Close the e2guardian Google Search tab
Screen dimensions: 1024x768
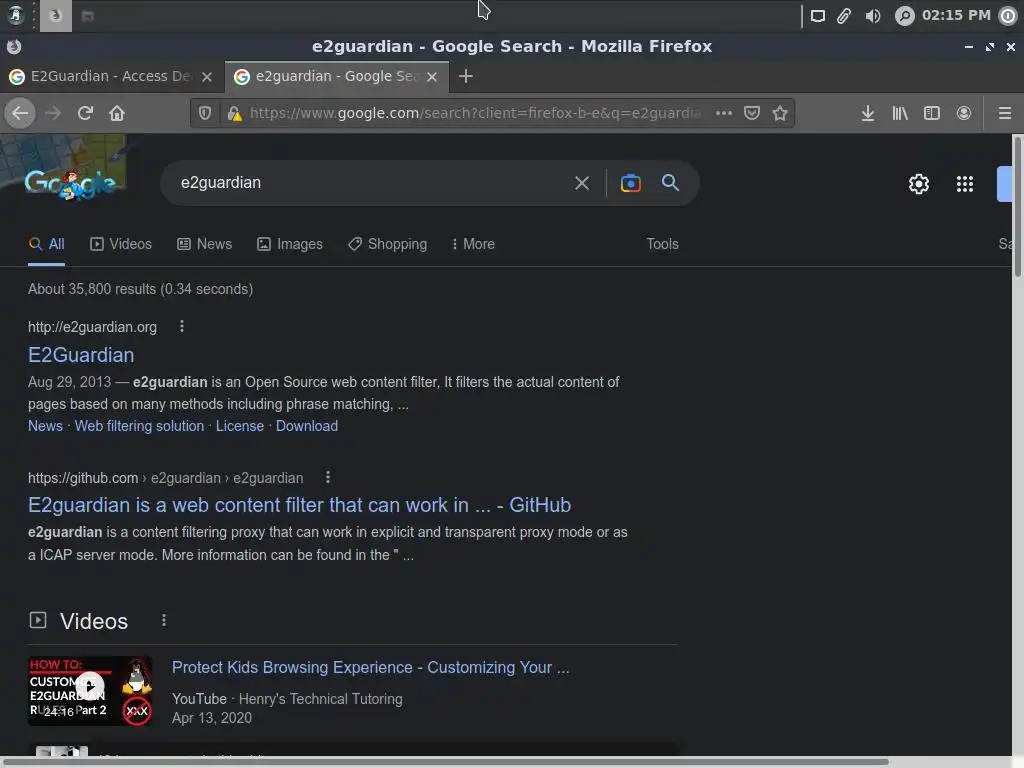432,77
